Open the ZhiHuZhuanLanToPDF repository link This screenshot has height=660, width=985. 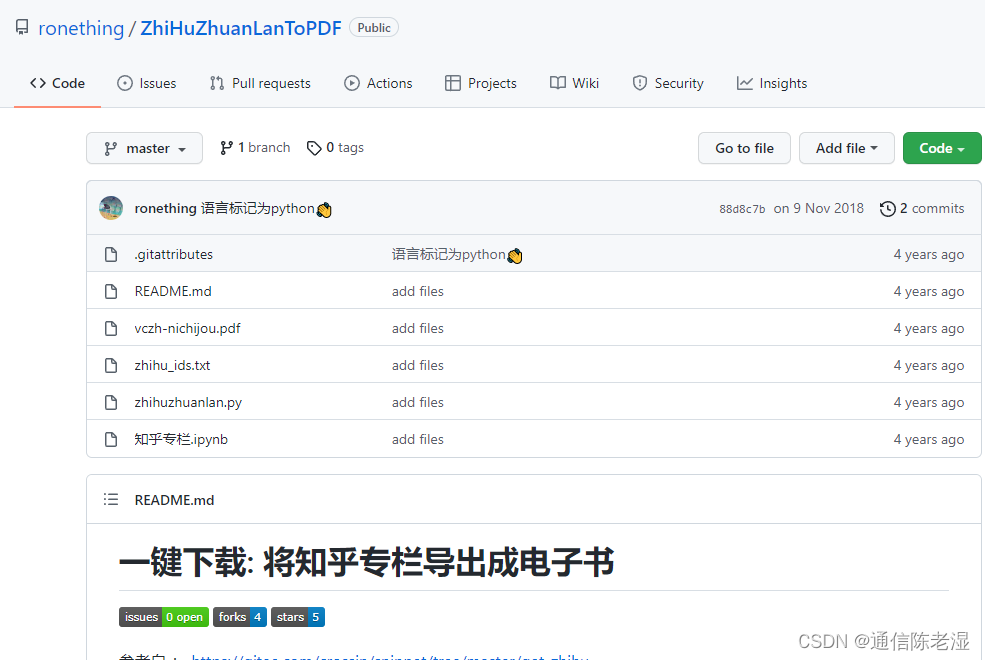(241, 28)
